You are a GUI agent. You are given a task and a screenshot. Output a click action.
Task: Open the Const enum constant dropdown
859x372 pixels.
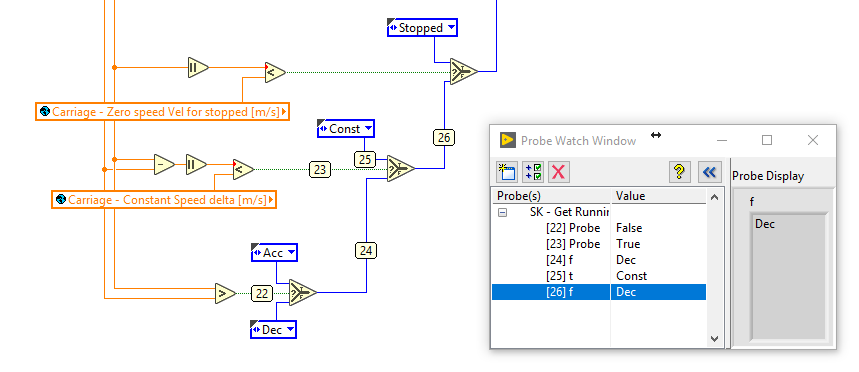coord(368,129)
